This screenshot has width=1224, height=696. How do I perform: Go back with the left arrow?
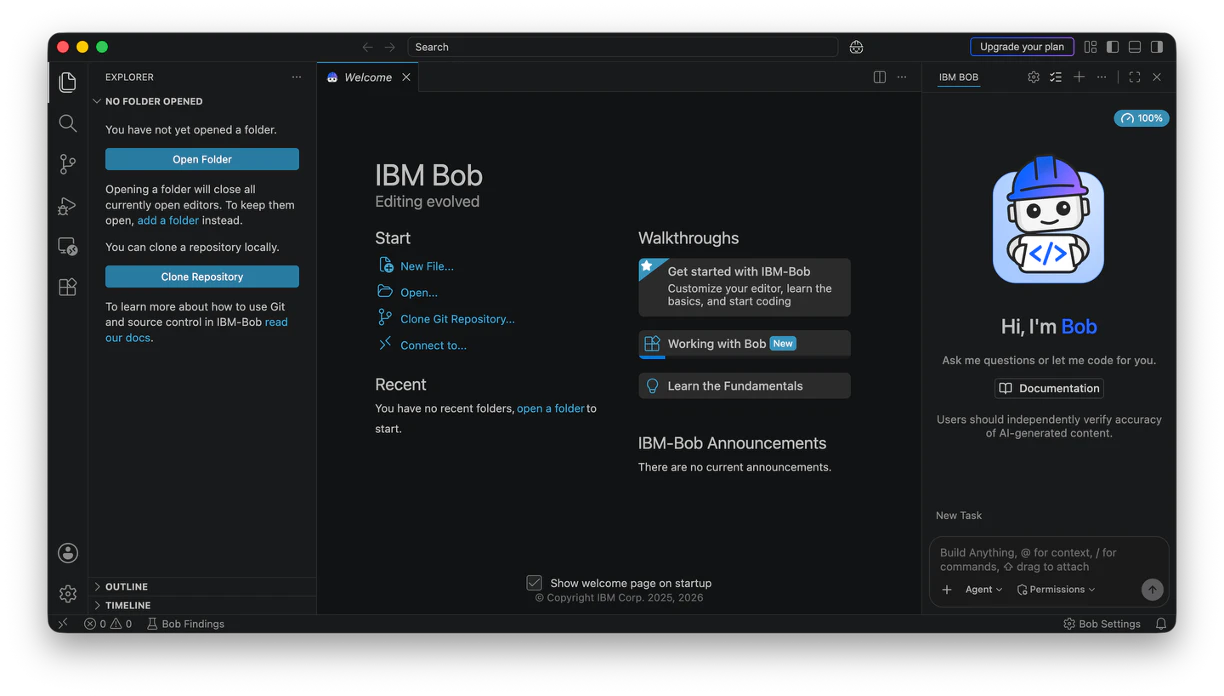click(x=368, y=47)
